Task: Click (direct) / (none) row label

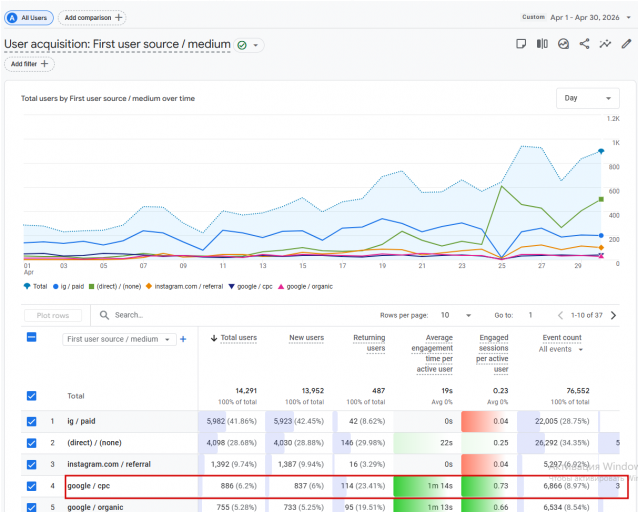Action: (x=94, y=443)
